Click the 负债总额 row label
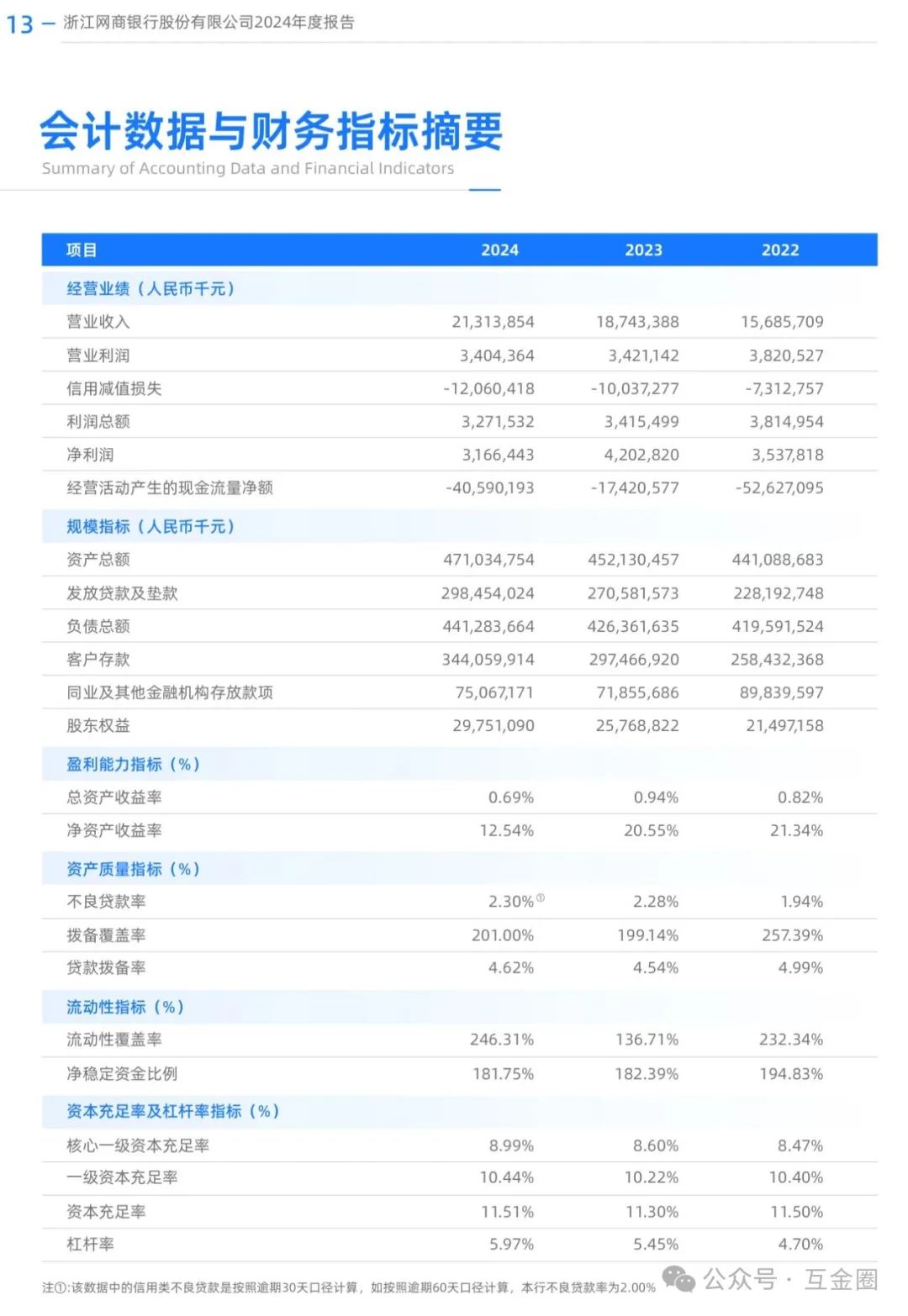Image resolution: width=908 pixels, height=1316 pixels. pyautogui.click(x=98, y=626)
